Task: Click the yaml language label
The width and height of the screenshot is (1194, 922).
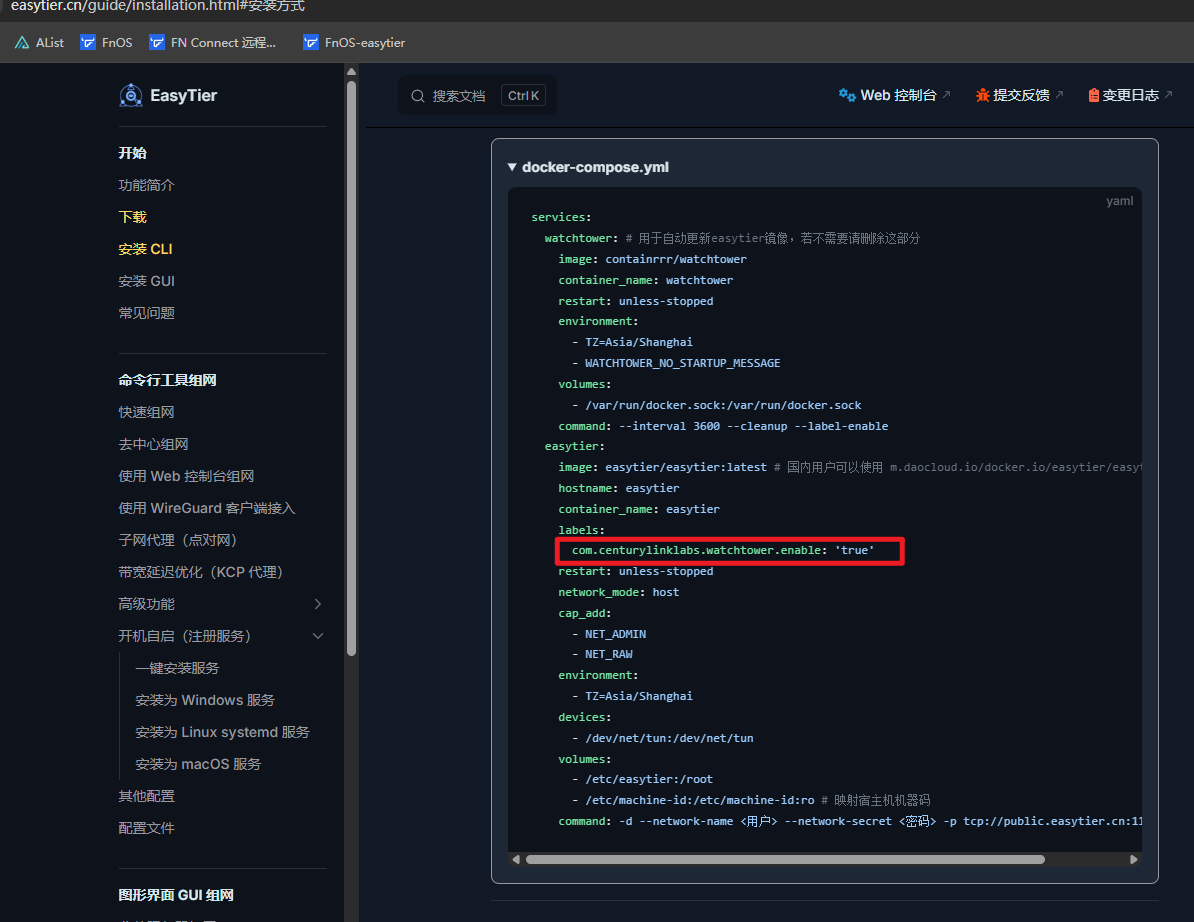Action: 1119,201
